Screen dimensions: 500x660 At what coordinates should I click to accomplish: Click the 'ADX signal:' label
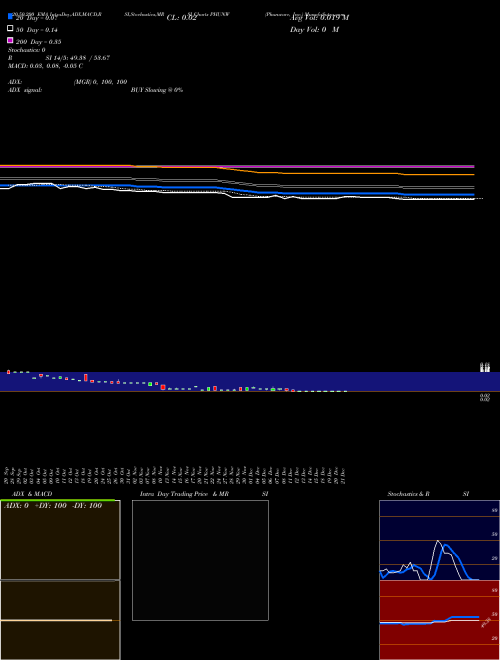click(25, 90)
